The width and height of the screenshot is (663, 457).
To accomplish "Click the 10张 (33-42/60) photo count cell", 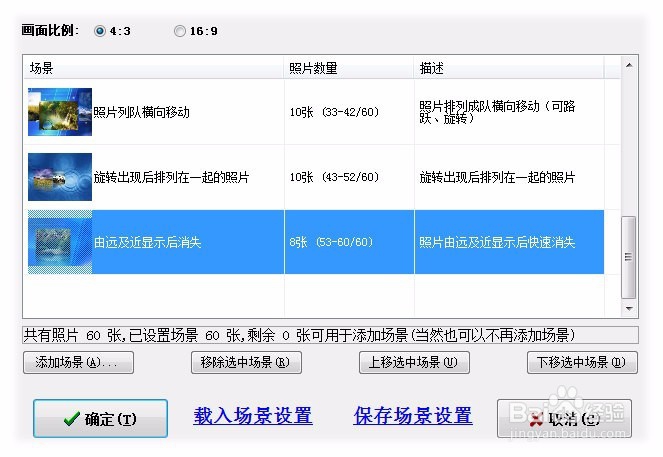I will (x=349, y=112).
